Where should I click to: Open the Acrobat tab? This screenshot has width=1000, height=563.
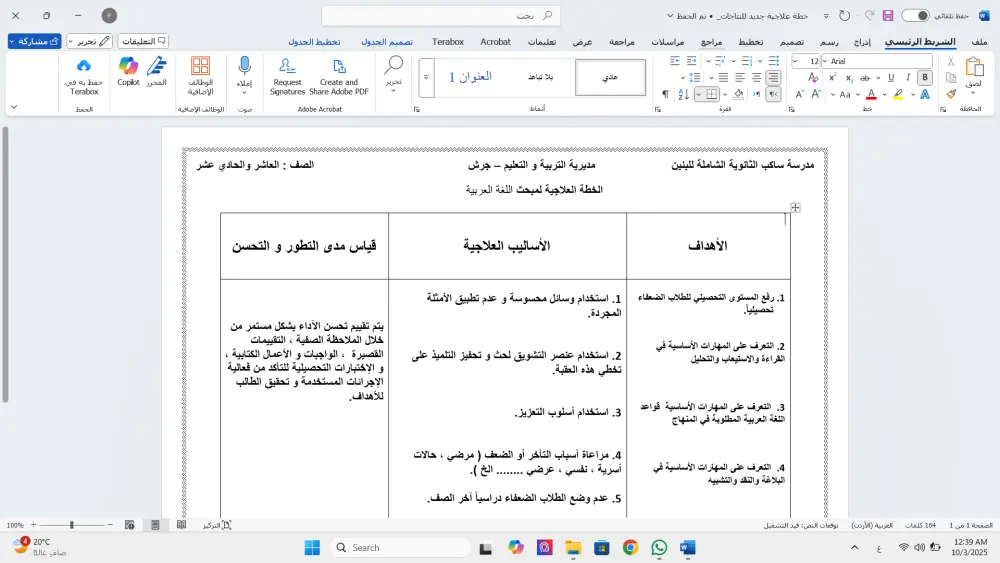click(x=496, y=41)
